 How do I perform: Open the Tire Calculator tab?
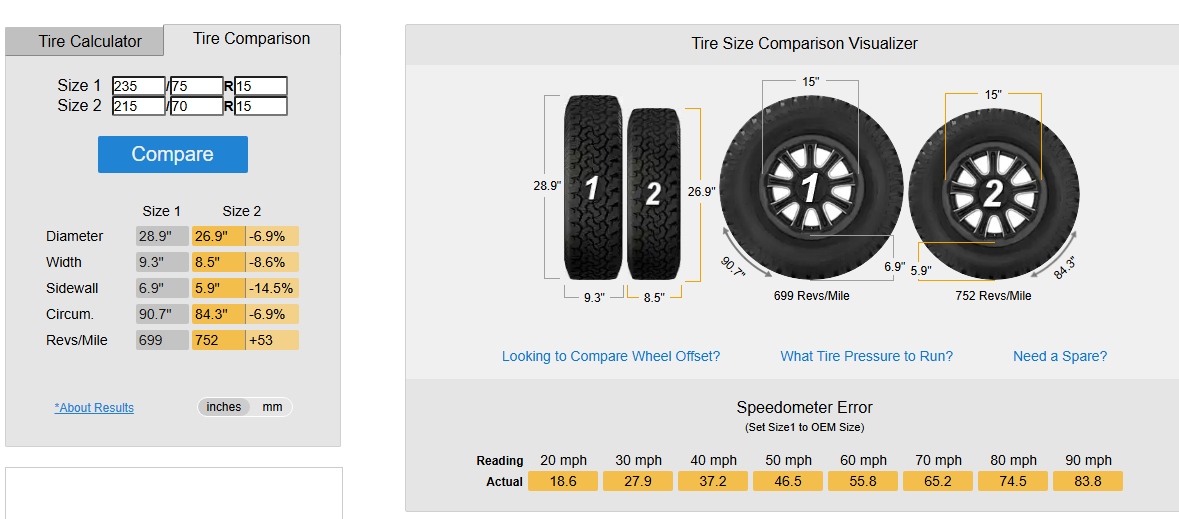(x=90, y=42)
